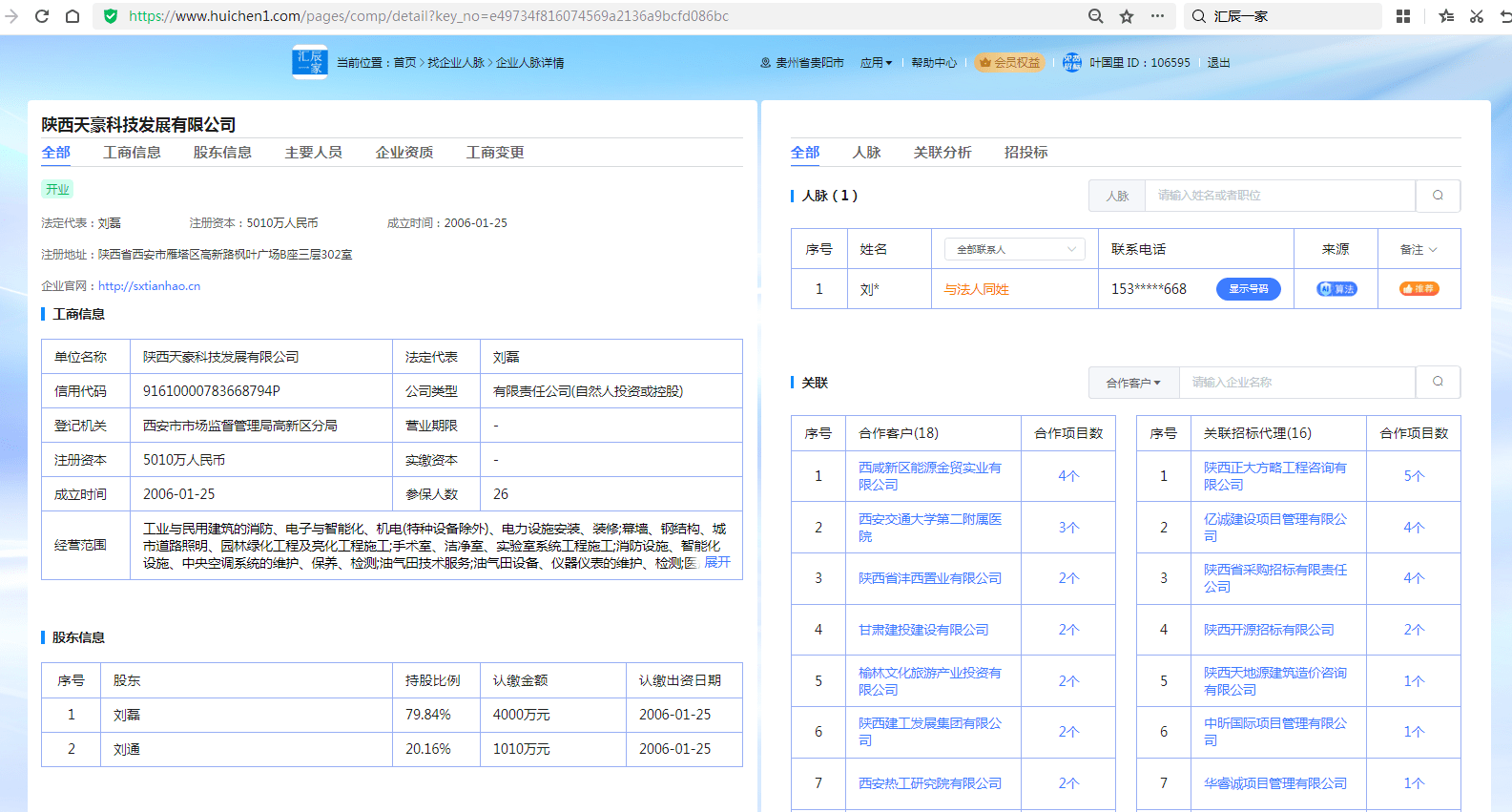Open the 招投标 tab

click(1025, 153)
